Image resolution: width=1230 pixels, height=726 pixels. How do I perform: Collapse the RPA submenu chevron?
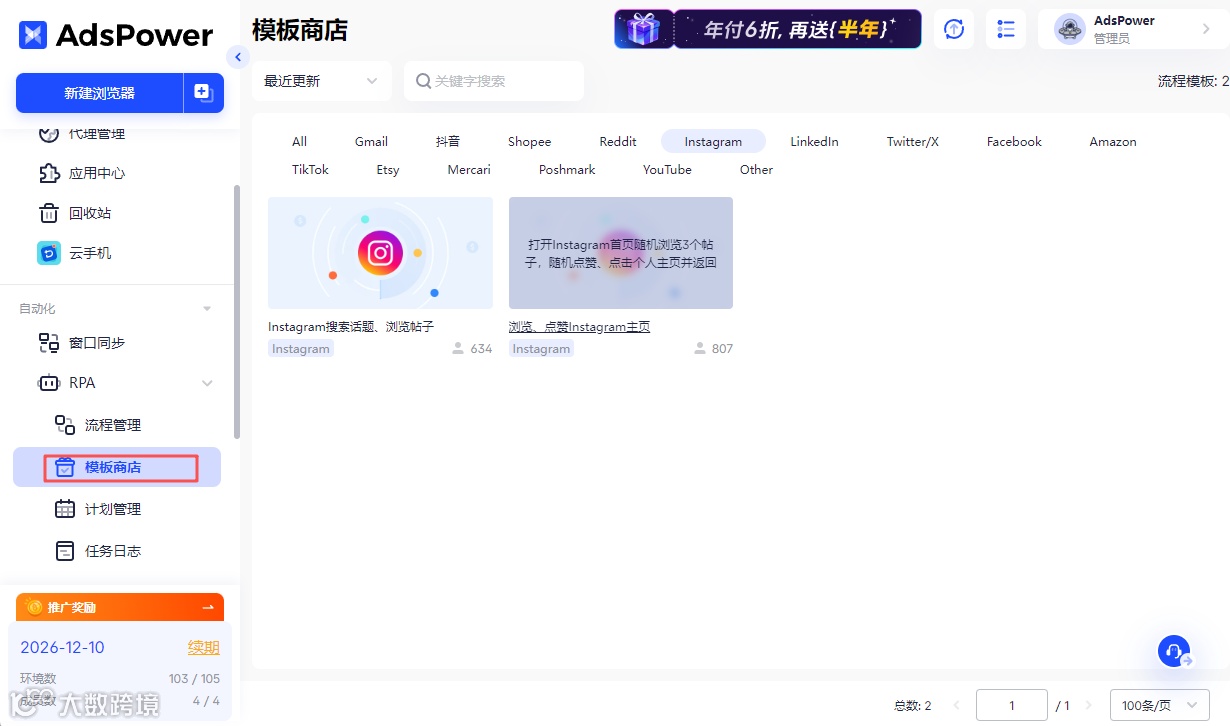[208, 383]
